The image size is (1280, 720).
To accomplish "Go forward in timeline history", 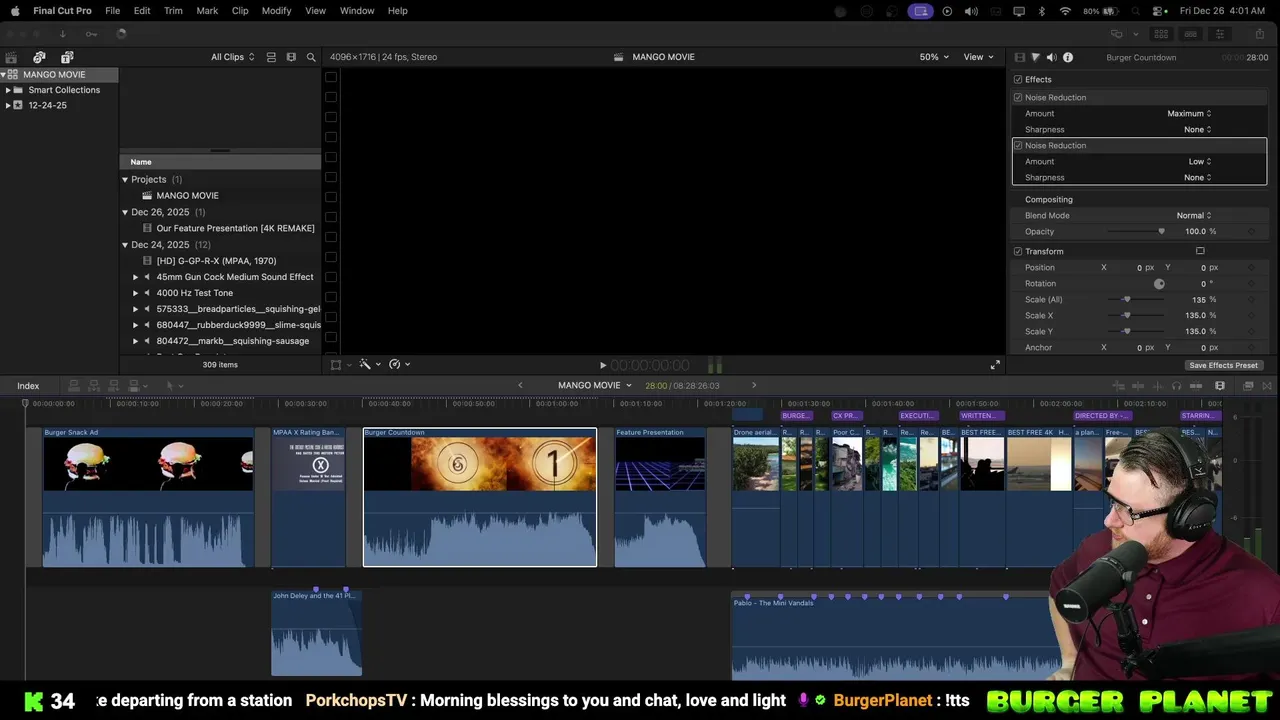I will 754,385.
